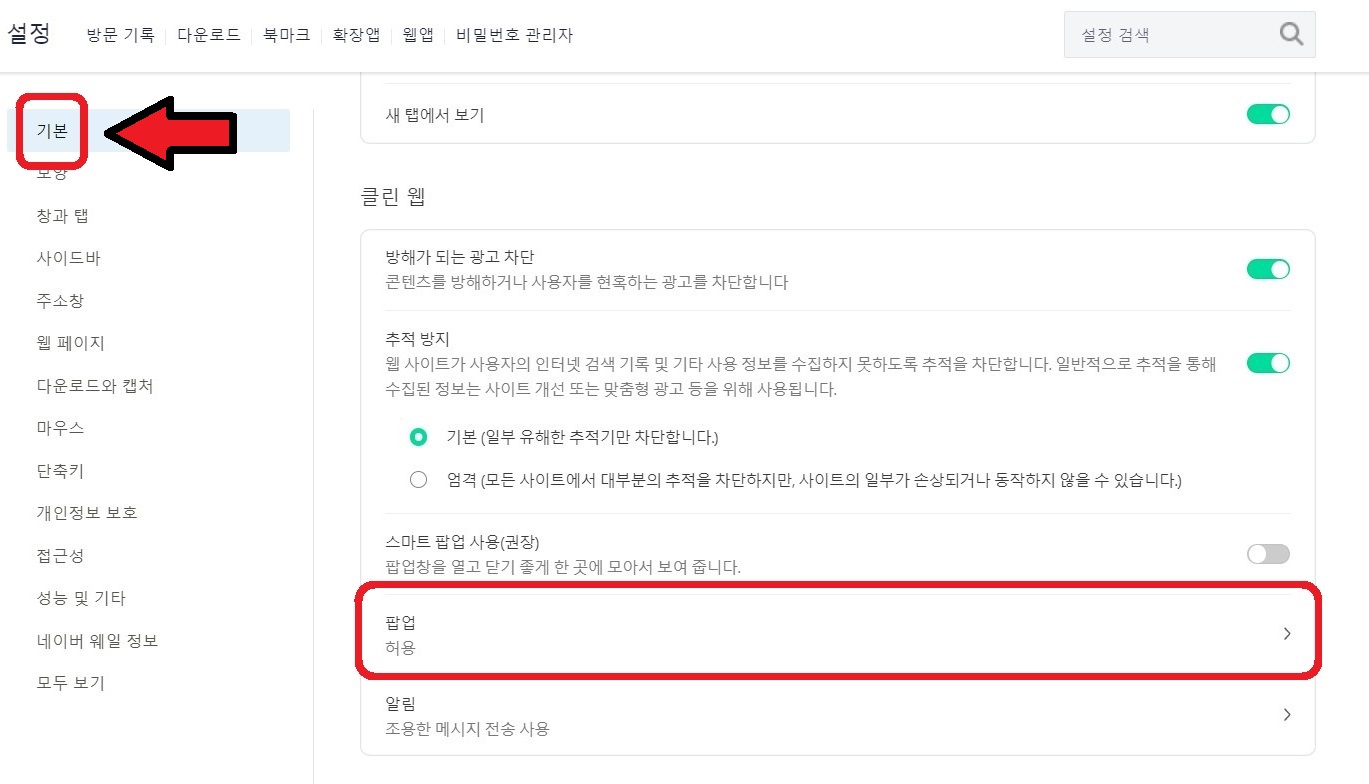Open the 방문 기록 history menu
The height and width of the screenshot is (784, 1369).
pos(120,34)
